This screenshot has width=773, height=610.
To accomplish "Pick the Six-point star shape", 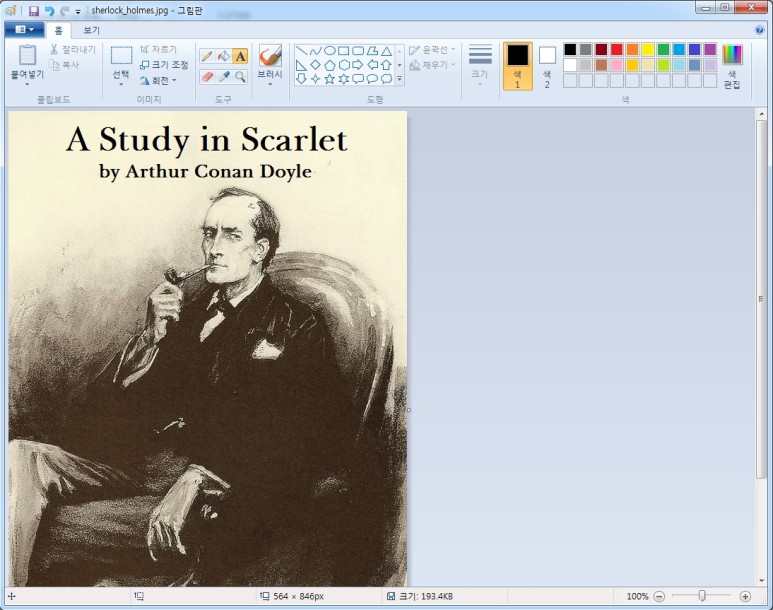I will tap(344, 79).
